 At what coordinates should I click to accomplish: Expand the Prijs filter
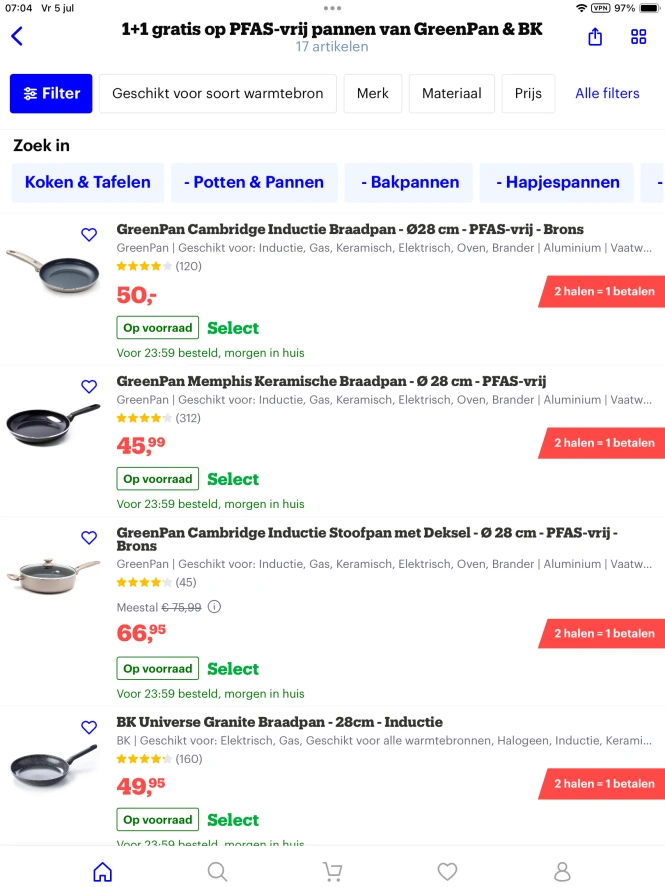(x=528, y=94)
